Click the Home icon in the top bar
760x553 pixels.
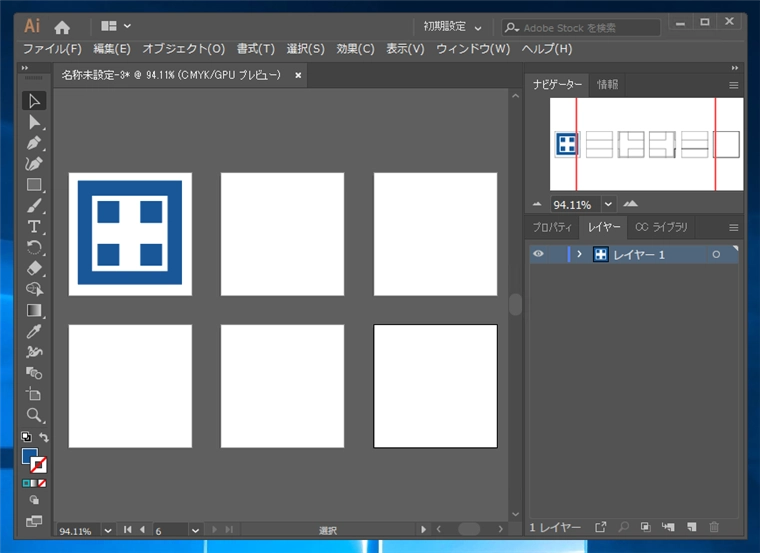click(x=62, y=27)
